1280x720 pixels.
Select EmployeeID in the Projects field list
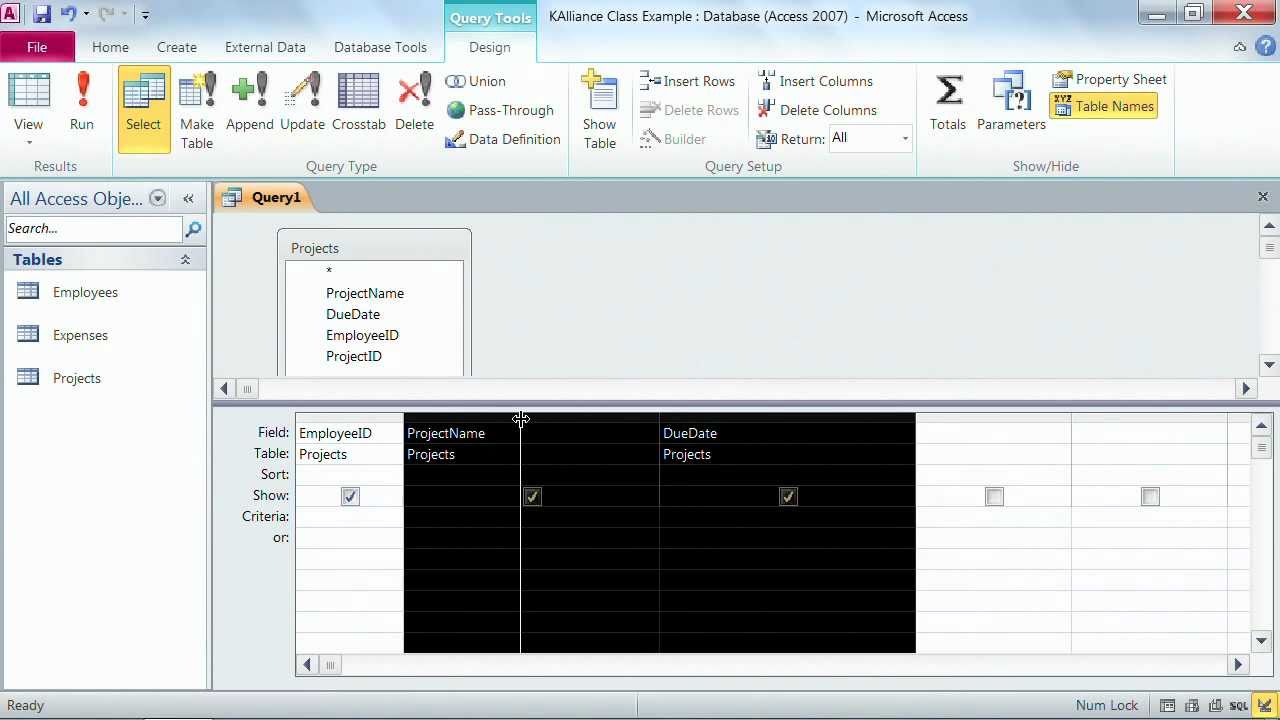coord(362,335)
